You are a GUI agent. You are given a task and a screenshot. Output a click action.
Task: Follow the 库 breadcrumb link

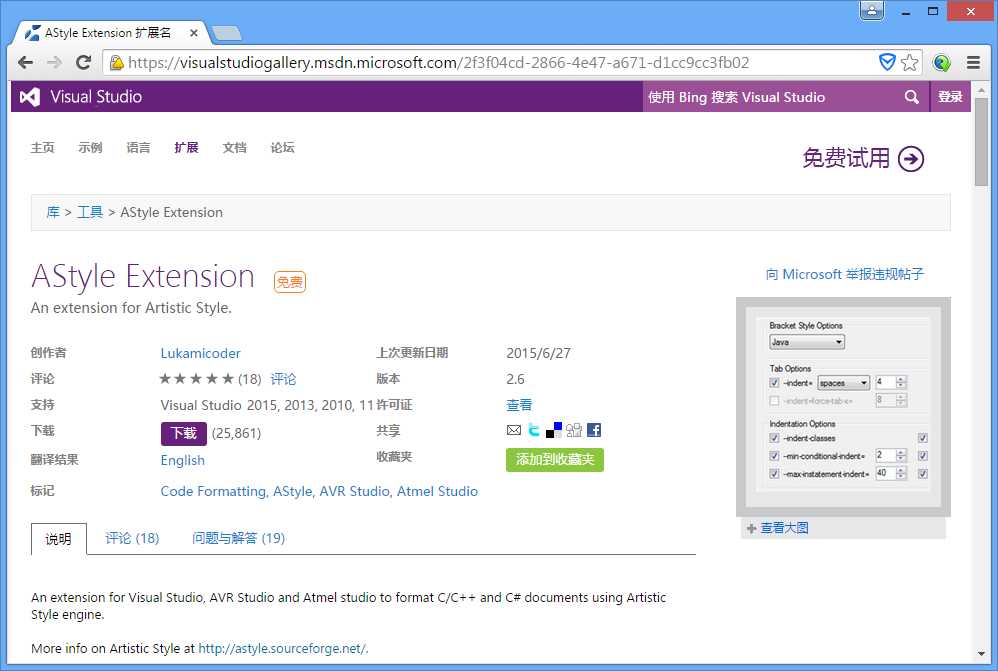[x=53, y=212]
